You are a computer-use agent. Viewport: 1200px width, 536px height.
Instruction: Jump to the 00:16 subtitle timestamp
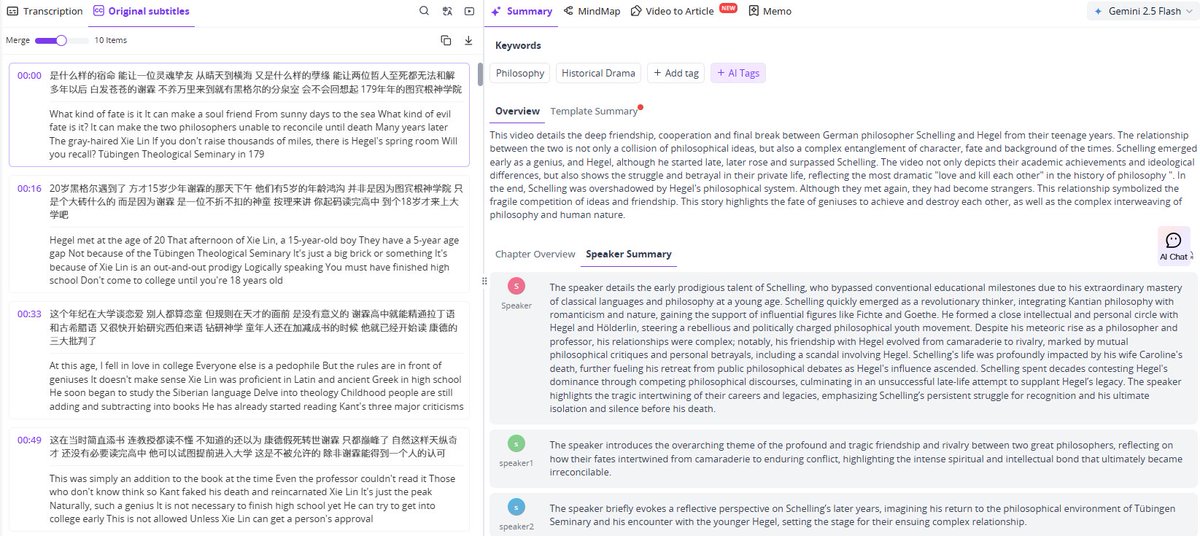[x=29, y=188]
